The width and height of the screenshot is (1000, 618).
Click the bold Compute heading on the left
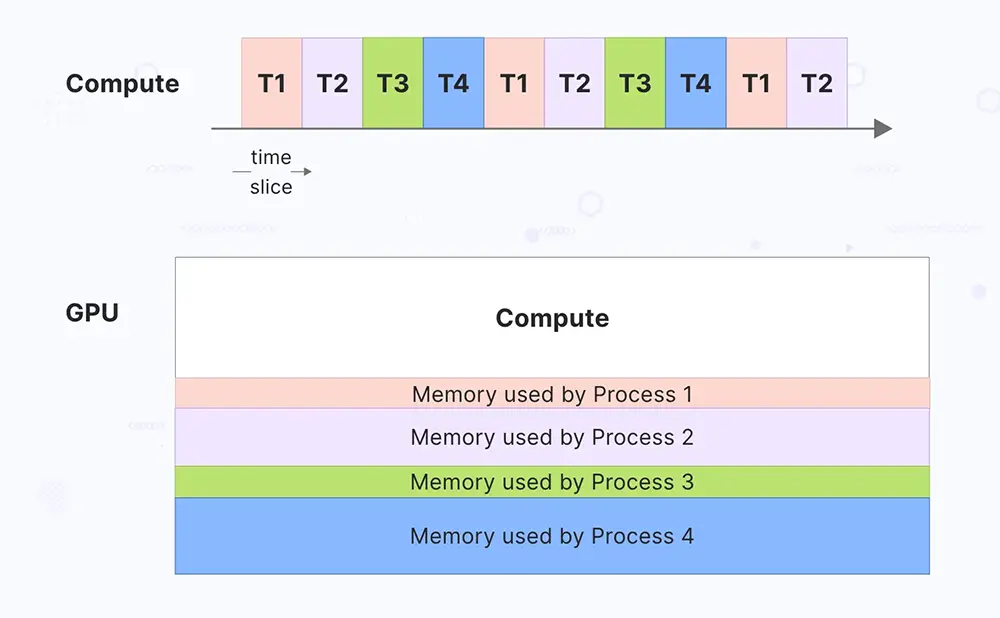point(122,84)
